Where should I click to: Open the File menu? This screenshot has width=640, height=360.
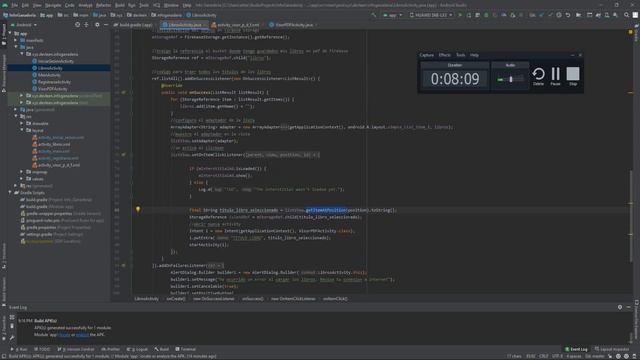(x=14, y=5)
